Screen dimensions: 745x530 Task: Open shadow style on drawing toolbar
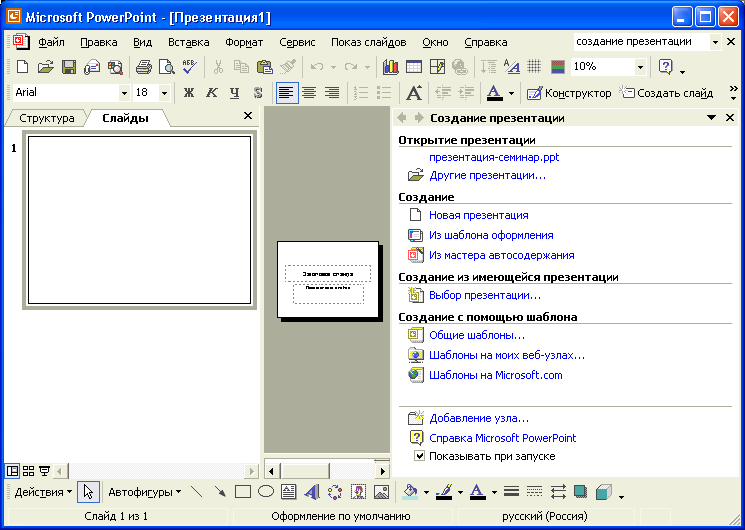pos(581,491)
